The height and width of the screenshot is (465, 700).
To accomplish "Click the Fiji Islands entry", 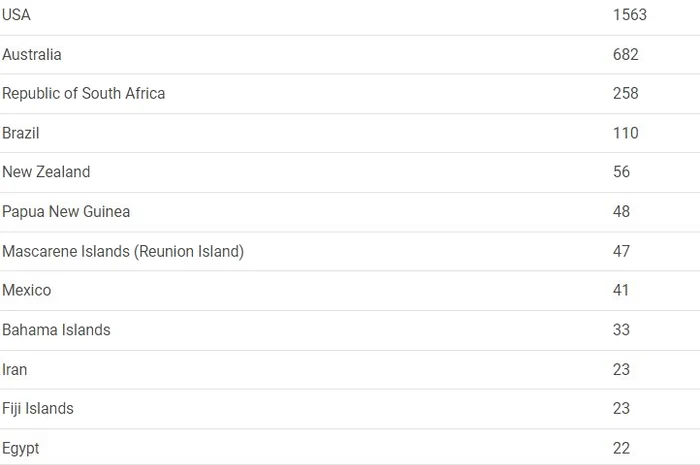I will point(38,408).
